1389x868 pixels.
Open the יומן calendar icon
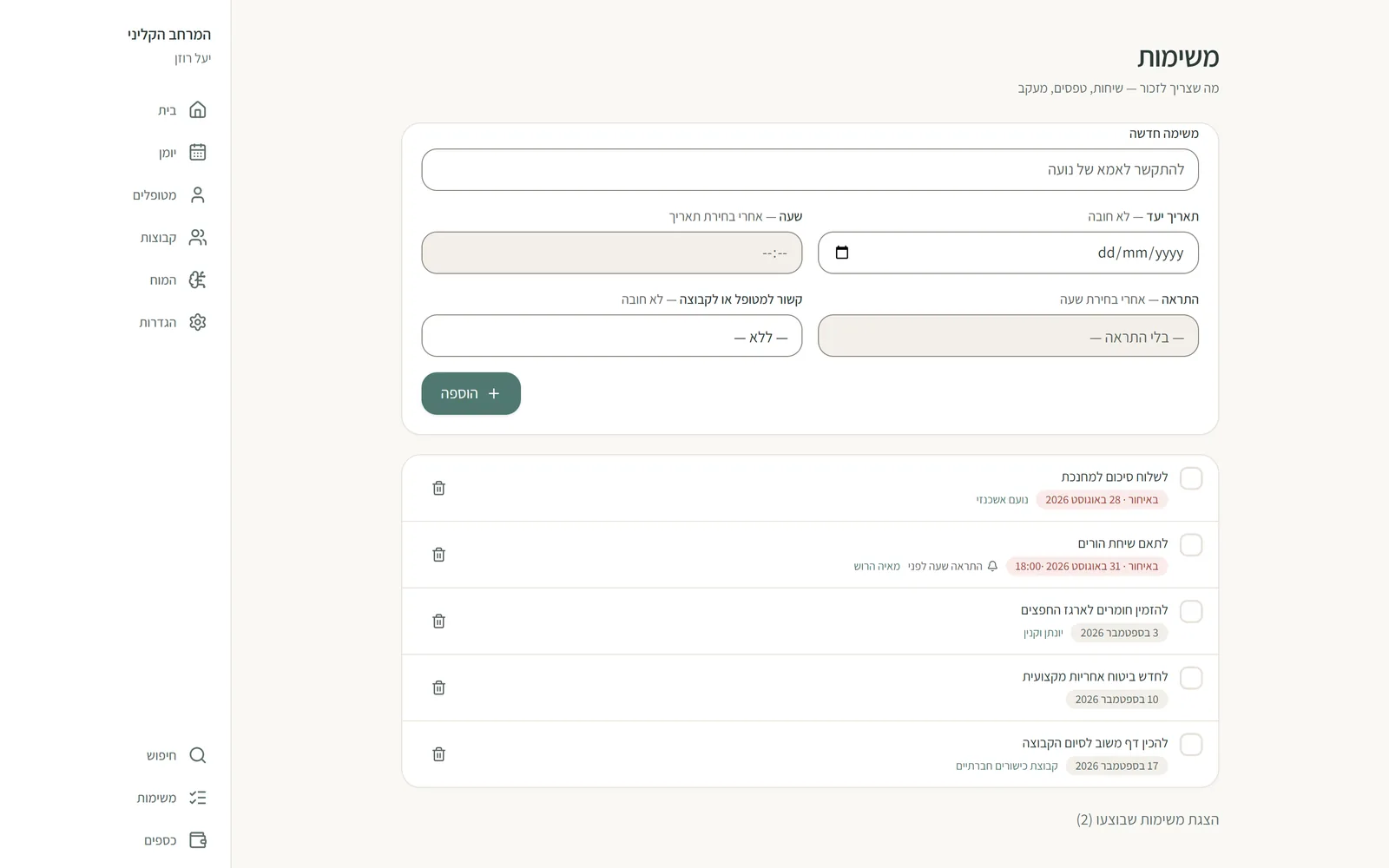coord(198,153)
